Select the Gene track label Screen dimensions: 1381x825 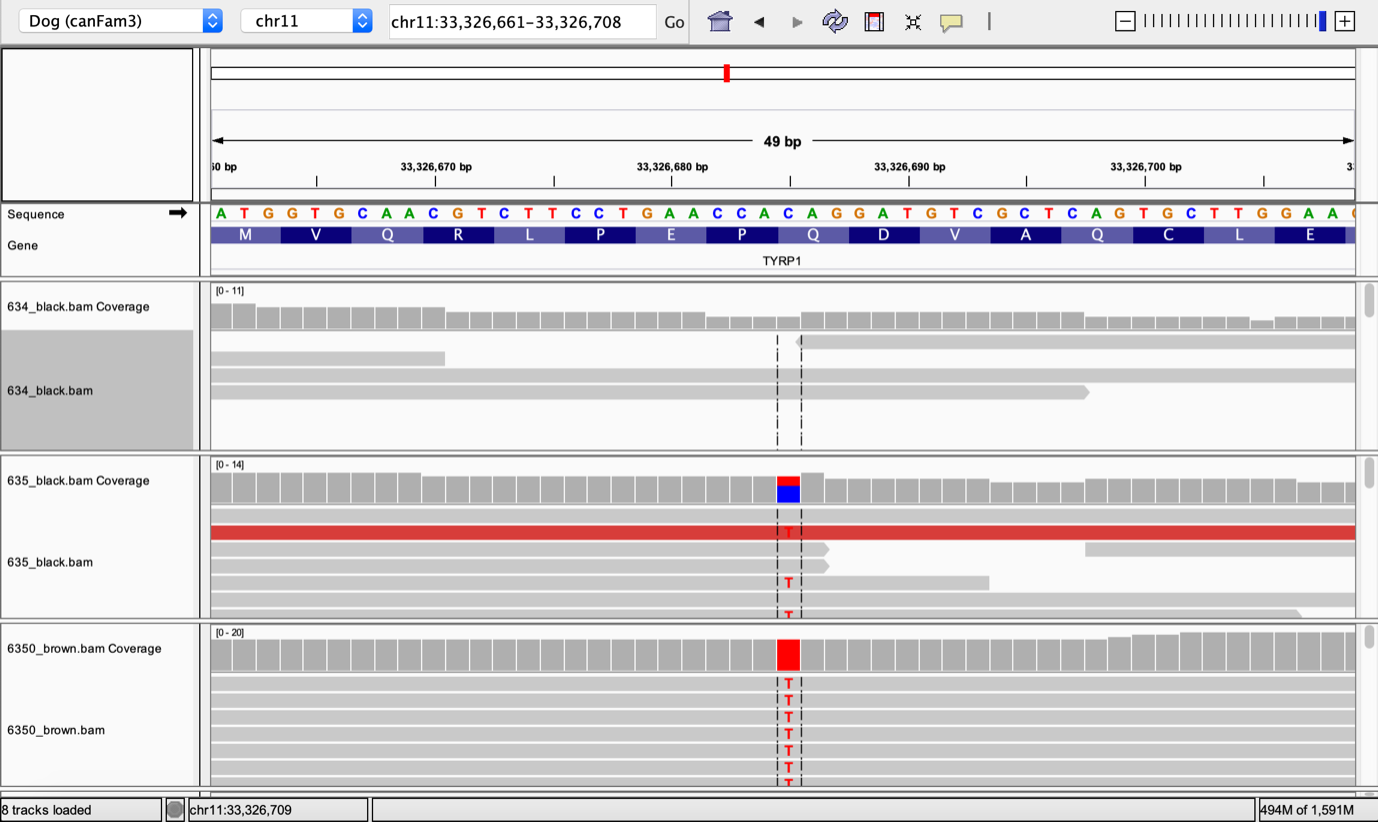(x=22, y=245)
